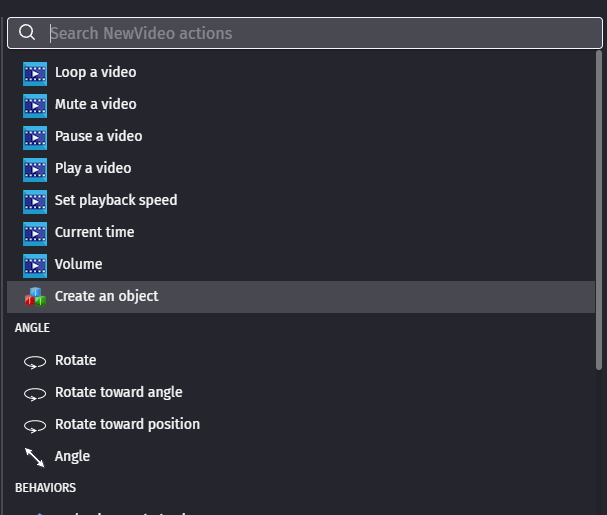Click the icon next to Set playback speed
The width and height of the screenshot is (607, 515).
(x=35, y=200)
